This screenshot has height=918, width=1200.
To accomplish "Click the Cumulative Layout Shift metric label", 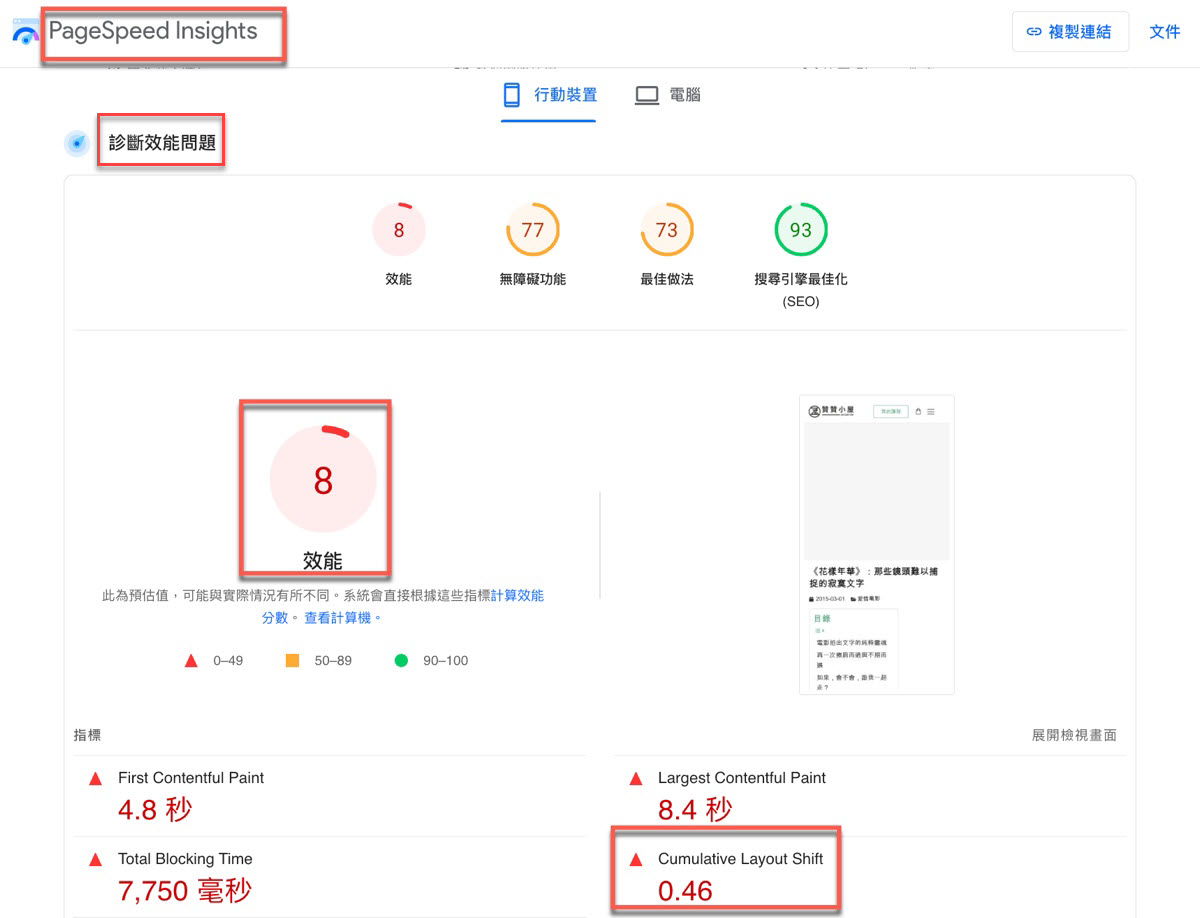I will click(x=741, y=859).
